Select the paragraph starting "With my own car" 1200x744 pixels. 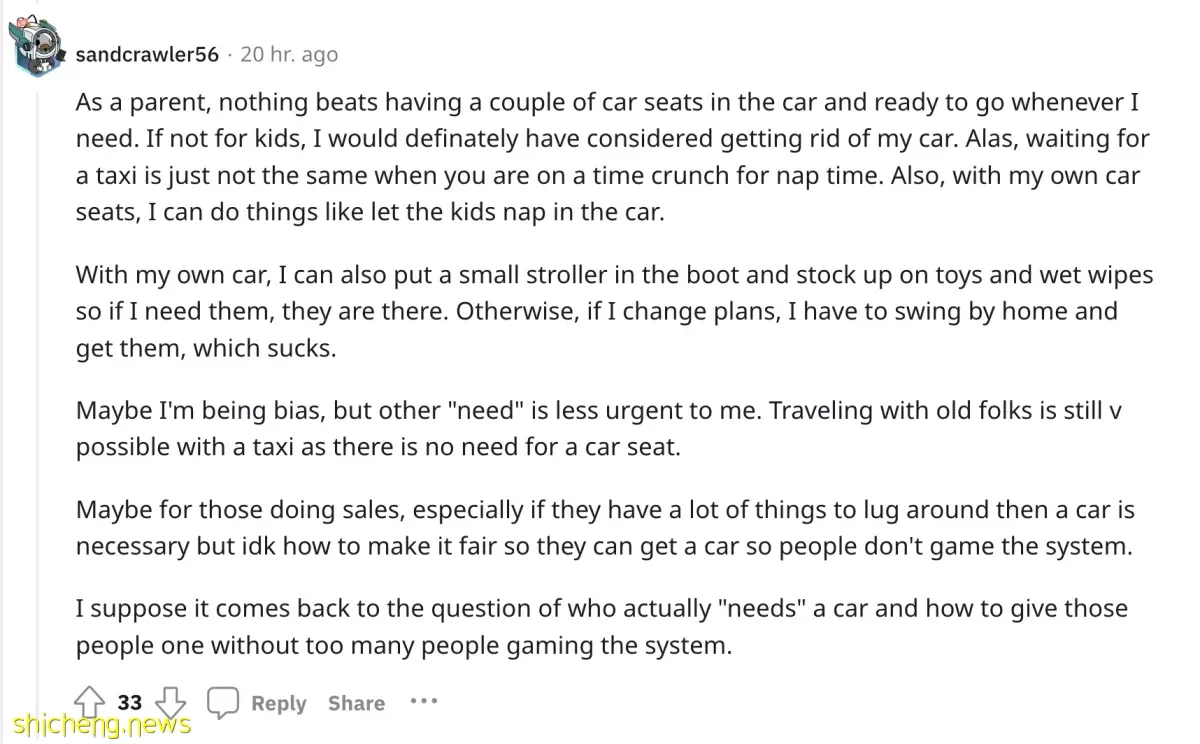(x=615, y=311)
